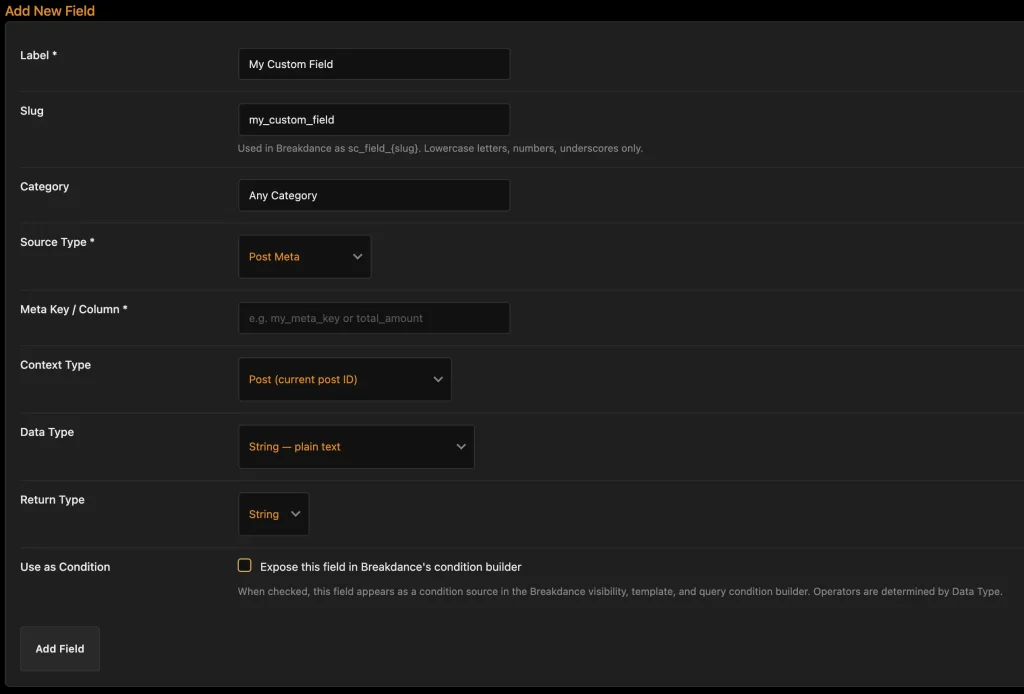1024x694 pixels.
Task: Open the Return Type dropdown
Action: coord(274,514)
